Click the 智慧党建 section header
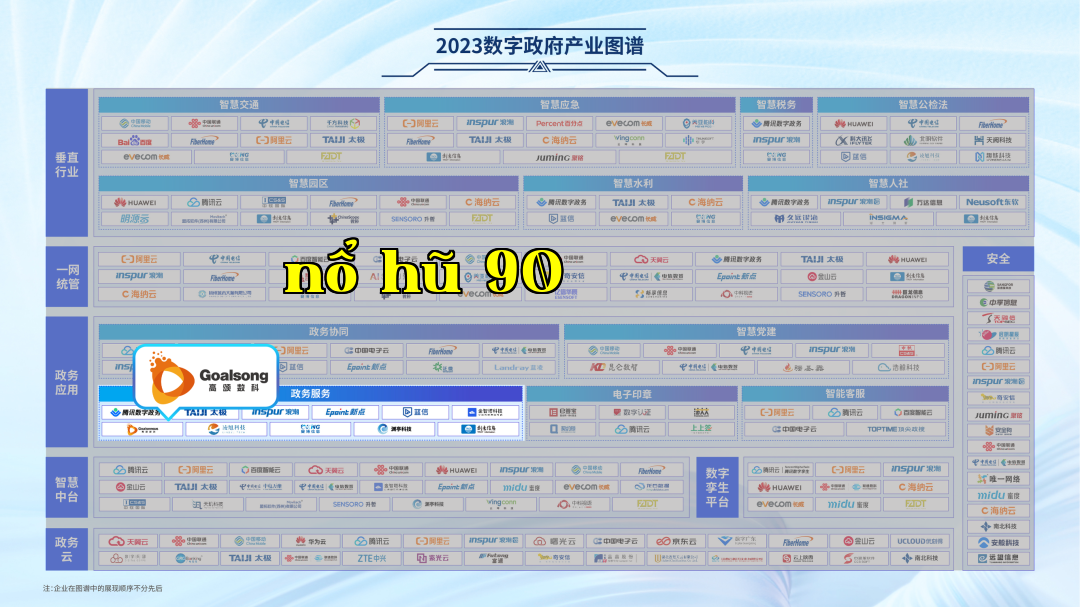 [x=756, y=331]
